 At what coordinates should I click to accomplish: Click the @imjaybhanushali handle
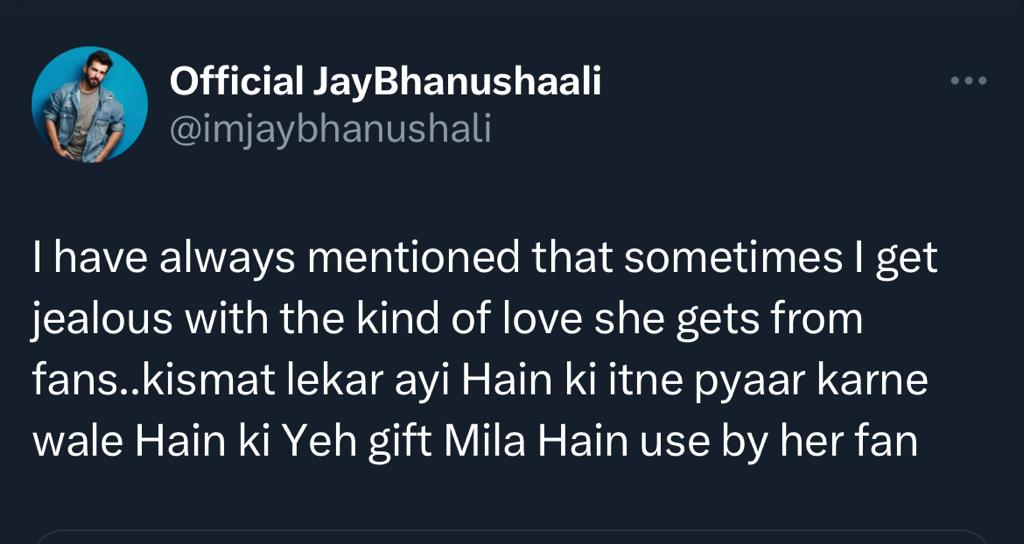click(330, 128)
